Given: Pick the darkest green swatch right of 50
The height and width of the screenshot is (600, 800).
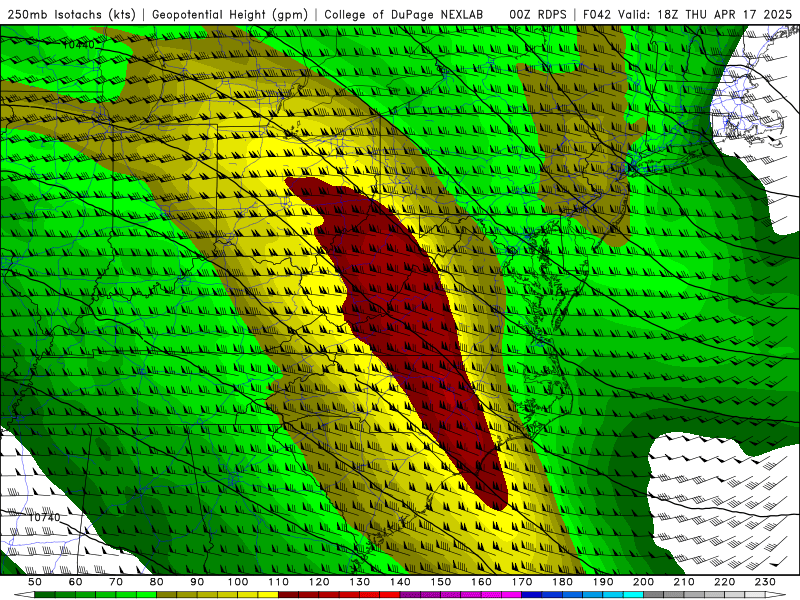Looking at the screenshot, I should pyautogui.click(x=45, y=595).
